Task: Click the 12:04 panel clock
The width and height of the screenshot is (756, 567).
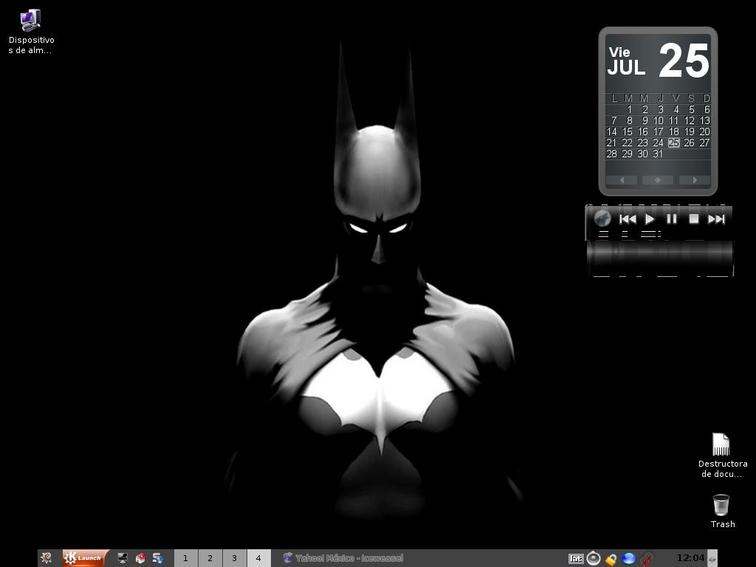Action: click(690, 558)
